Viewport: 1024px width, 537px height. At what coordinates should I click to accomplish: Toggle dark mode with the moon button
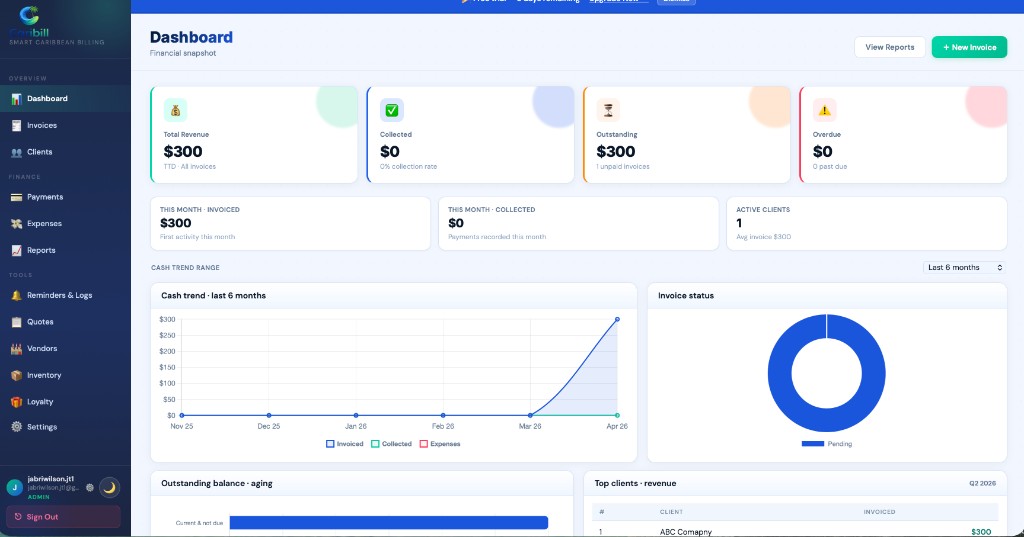[x=110, y=487]
